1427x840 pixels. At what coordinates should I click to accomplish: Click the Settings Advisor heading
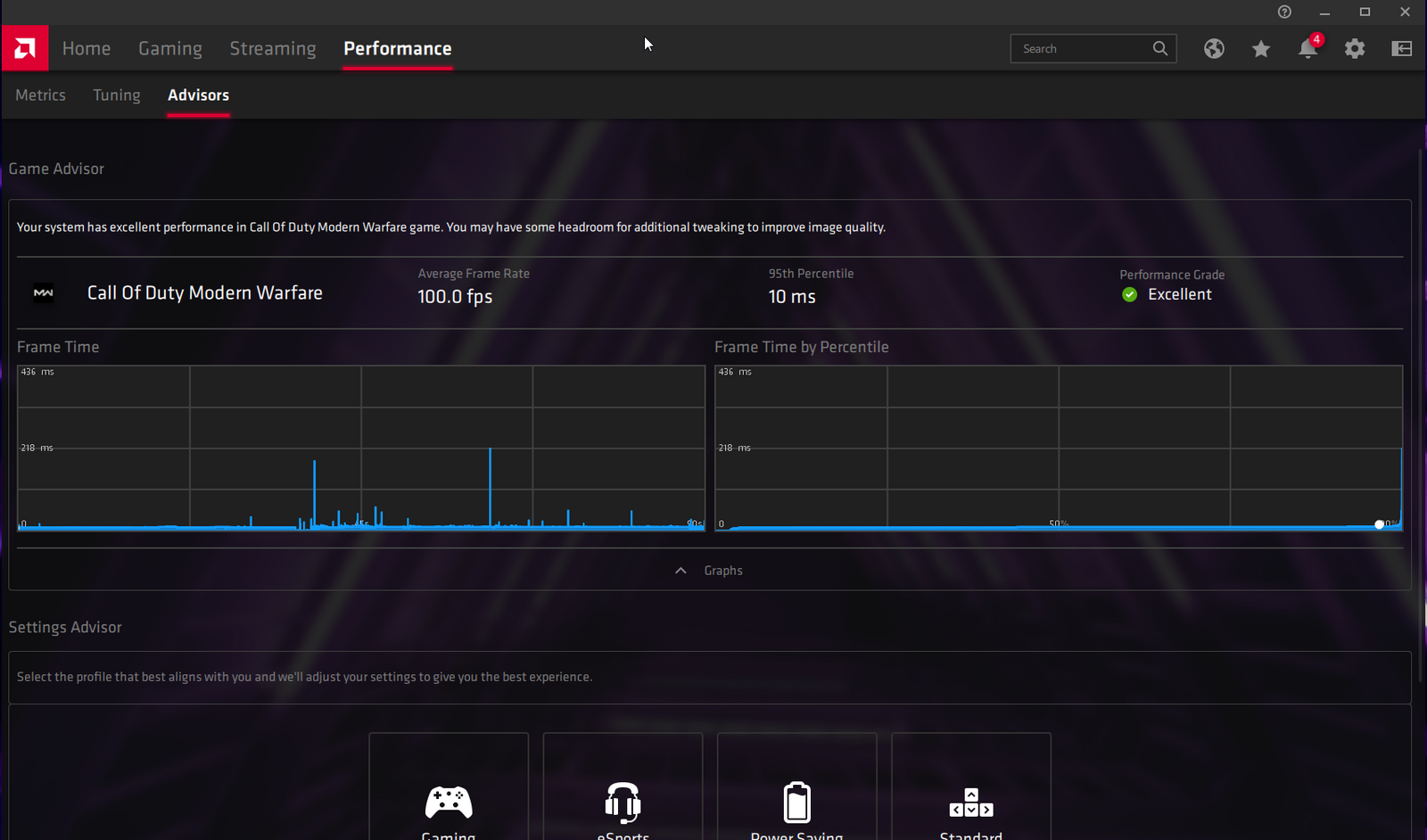(65, 627)
